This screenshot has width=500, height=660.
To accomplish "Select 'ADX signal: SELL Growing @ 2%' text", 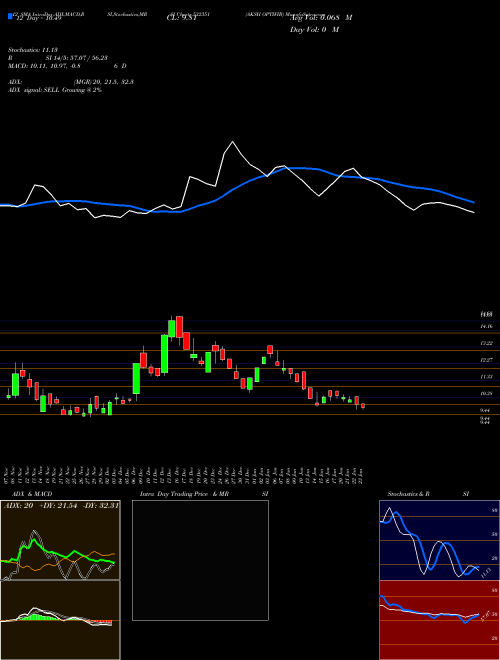I will (x=55, y=90).
